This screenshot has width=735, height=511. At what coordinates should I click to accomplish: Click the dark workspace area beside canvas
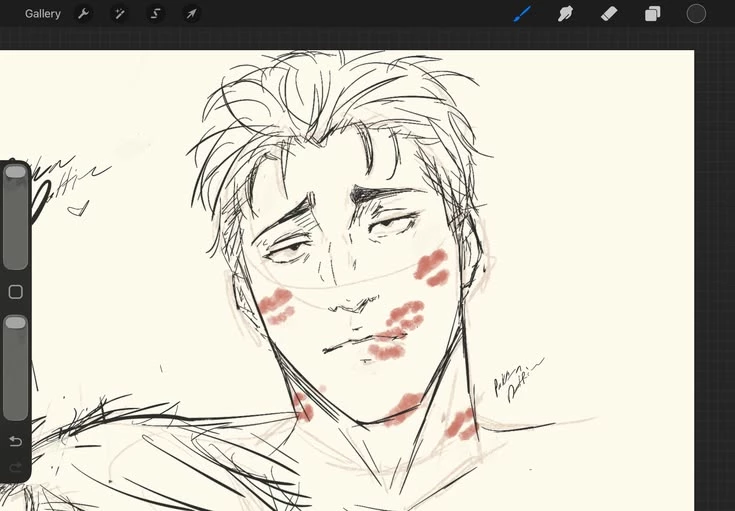[714, 272]
